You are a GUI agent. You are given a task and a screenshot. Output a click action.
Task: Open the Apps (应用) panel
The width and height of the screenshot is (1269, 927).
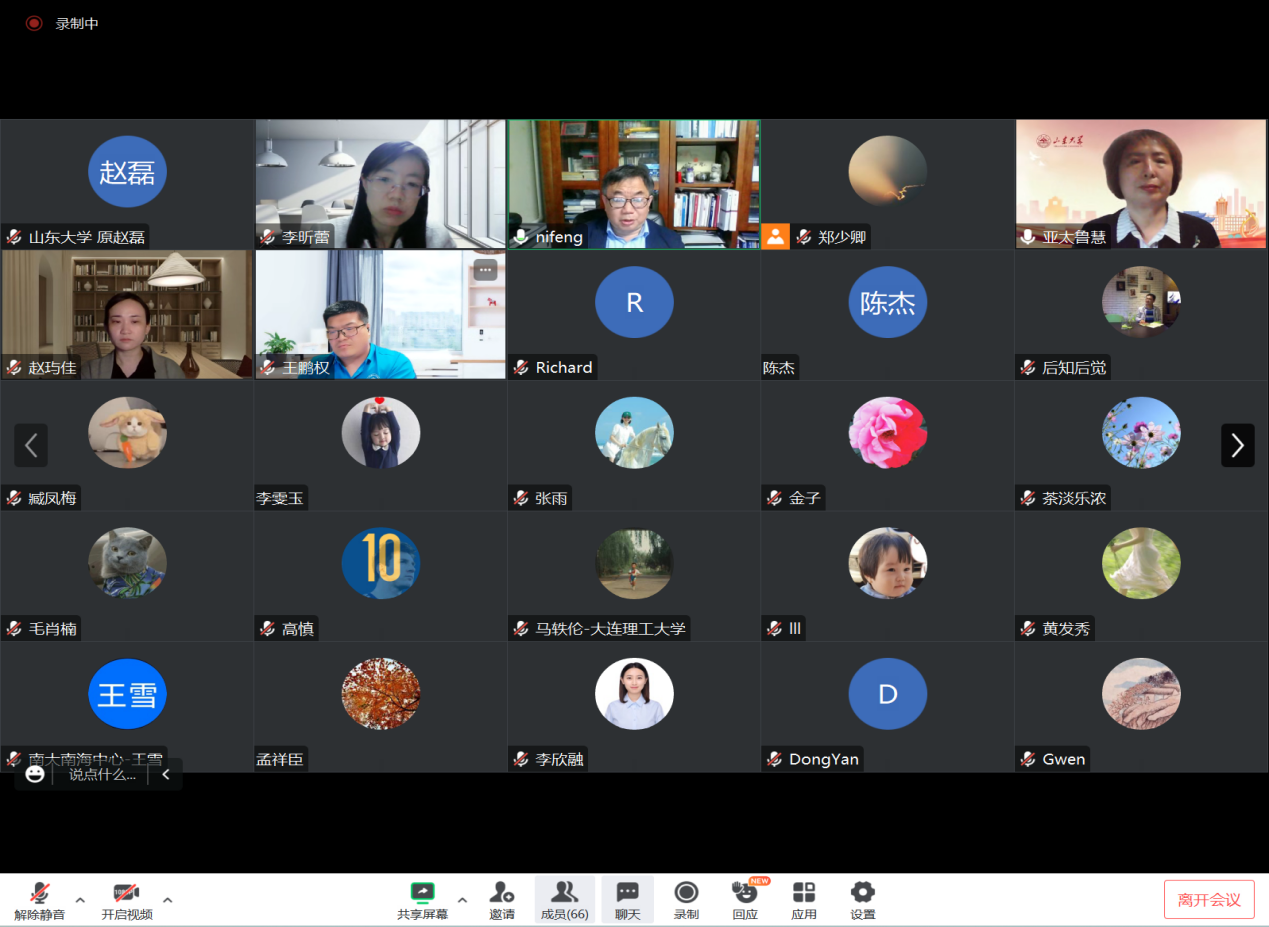(804, 892)
